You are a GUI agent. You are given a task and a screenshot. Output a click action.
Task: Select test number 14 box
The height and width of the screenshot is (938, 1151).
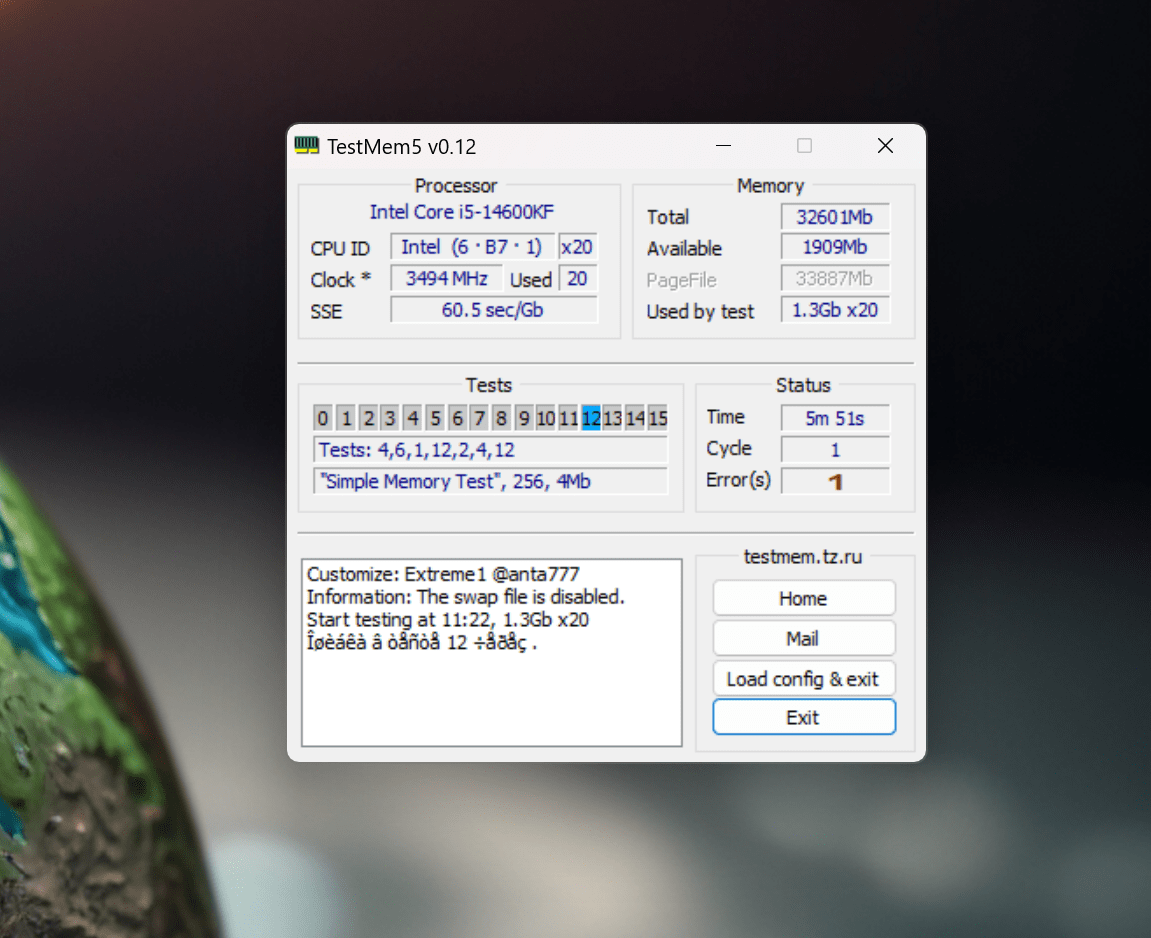click(x=635, y=418)
